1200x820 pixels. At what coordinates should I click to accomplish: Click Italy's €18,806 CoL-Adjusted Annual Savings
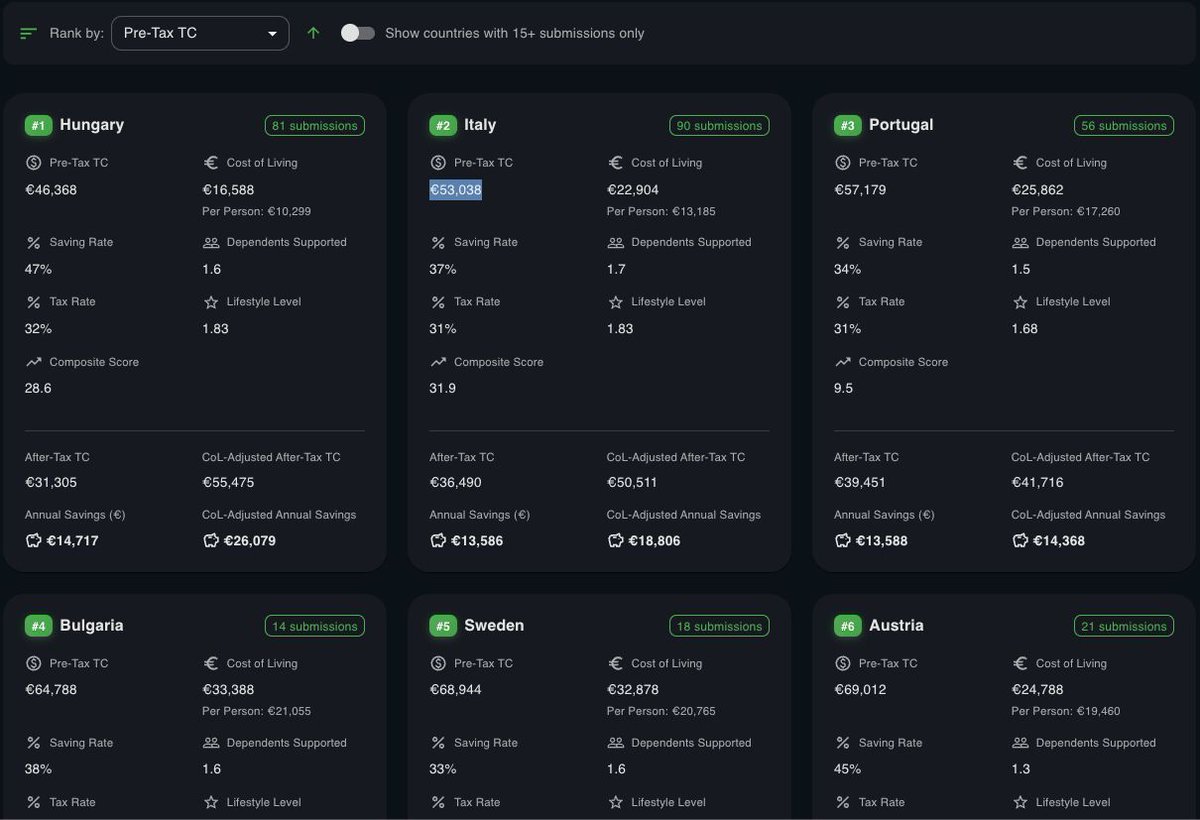click(x=654, y=540)
